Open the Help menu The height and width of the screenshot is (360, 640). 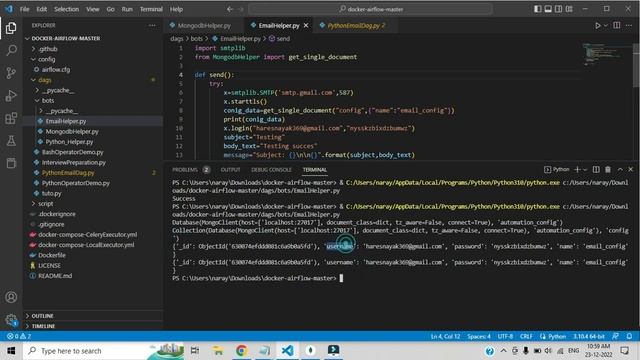tap(176, 9)
